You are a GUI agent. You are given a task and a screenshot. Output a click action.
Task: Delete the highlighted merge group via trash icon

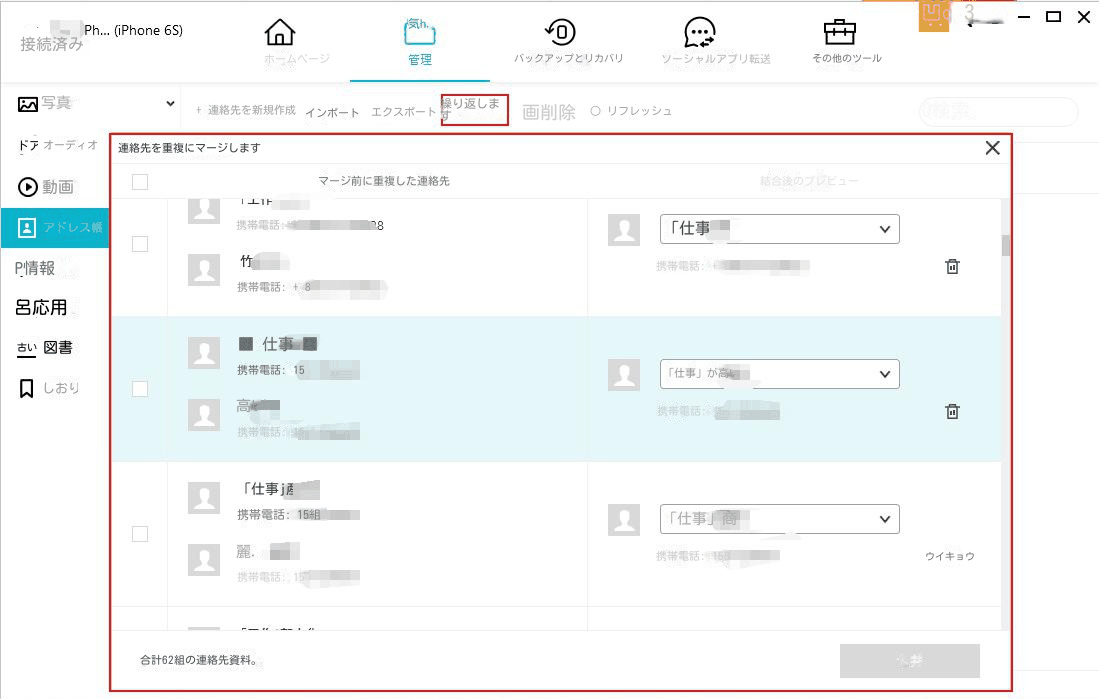(x=952, y=412)
